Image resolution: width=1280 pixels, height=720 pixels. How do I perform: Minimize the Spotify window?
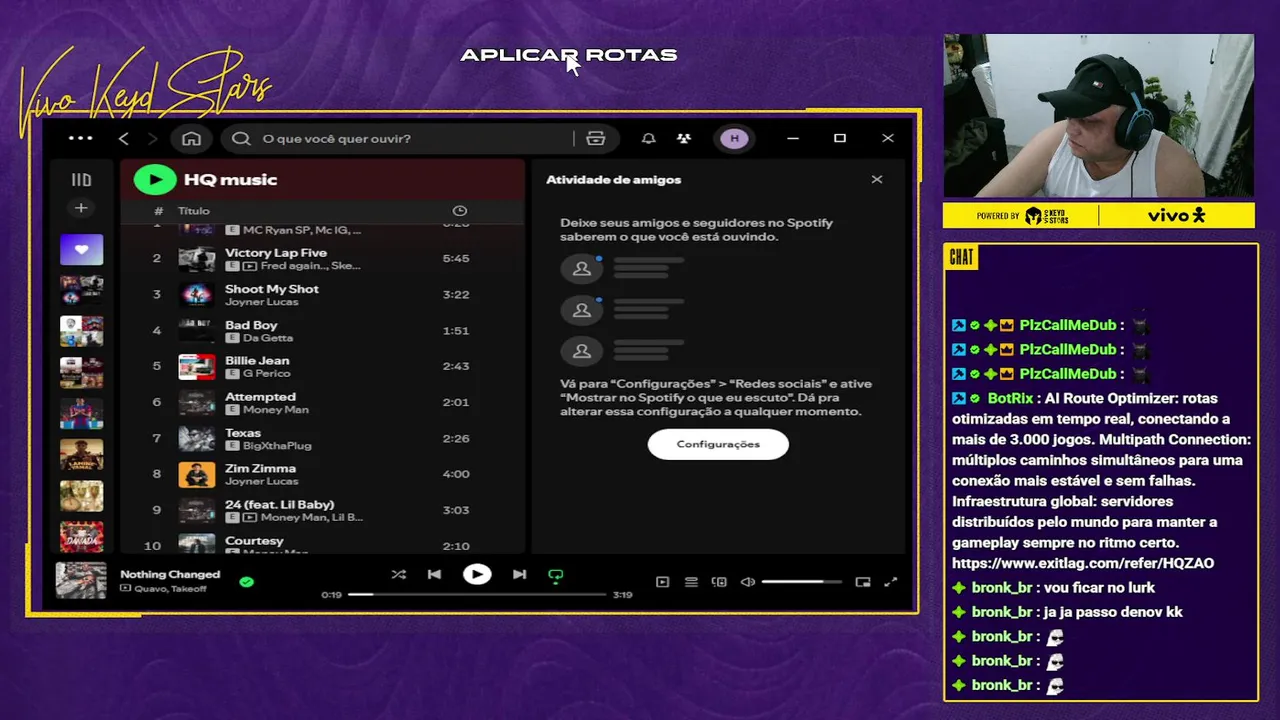tap(793, 138)
